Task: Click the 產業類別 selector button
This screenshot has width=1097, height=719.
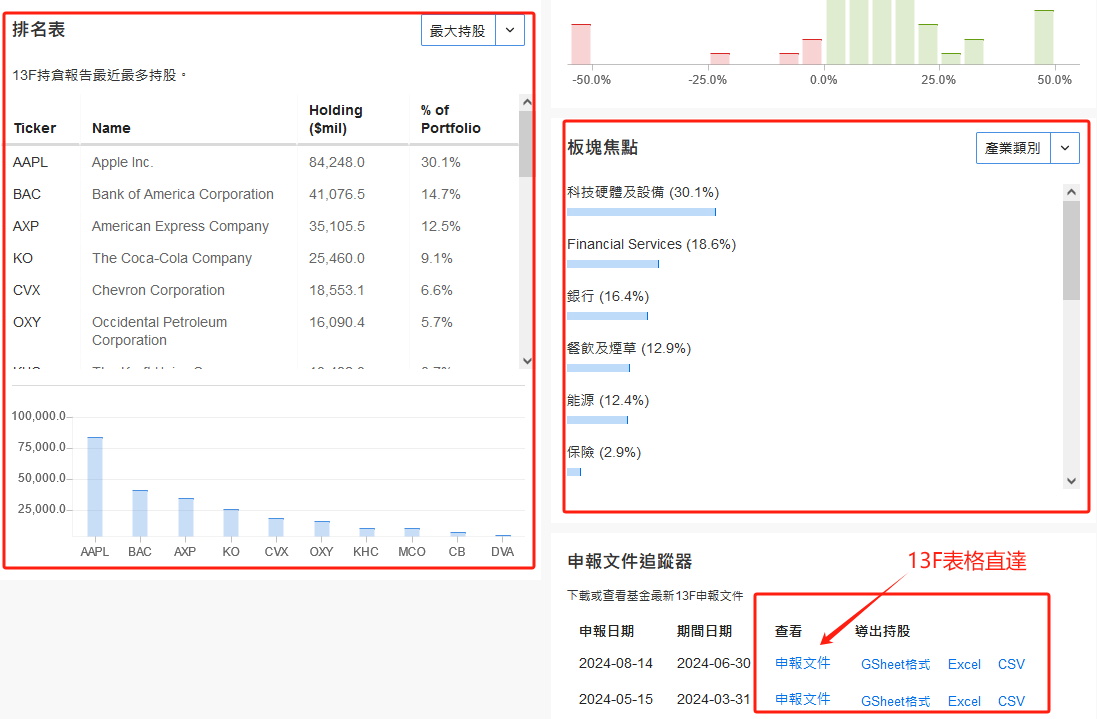Action: pyautogui.click(x=1012, y=148)
